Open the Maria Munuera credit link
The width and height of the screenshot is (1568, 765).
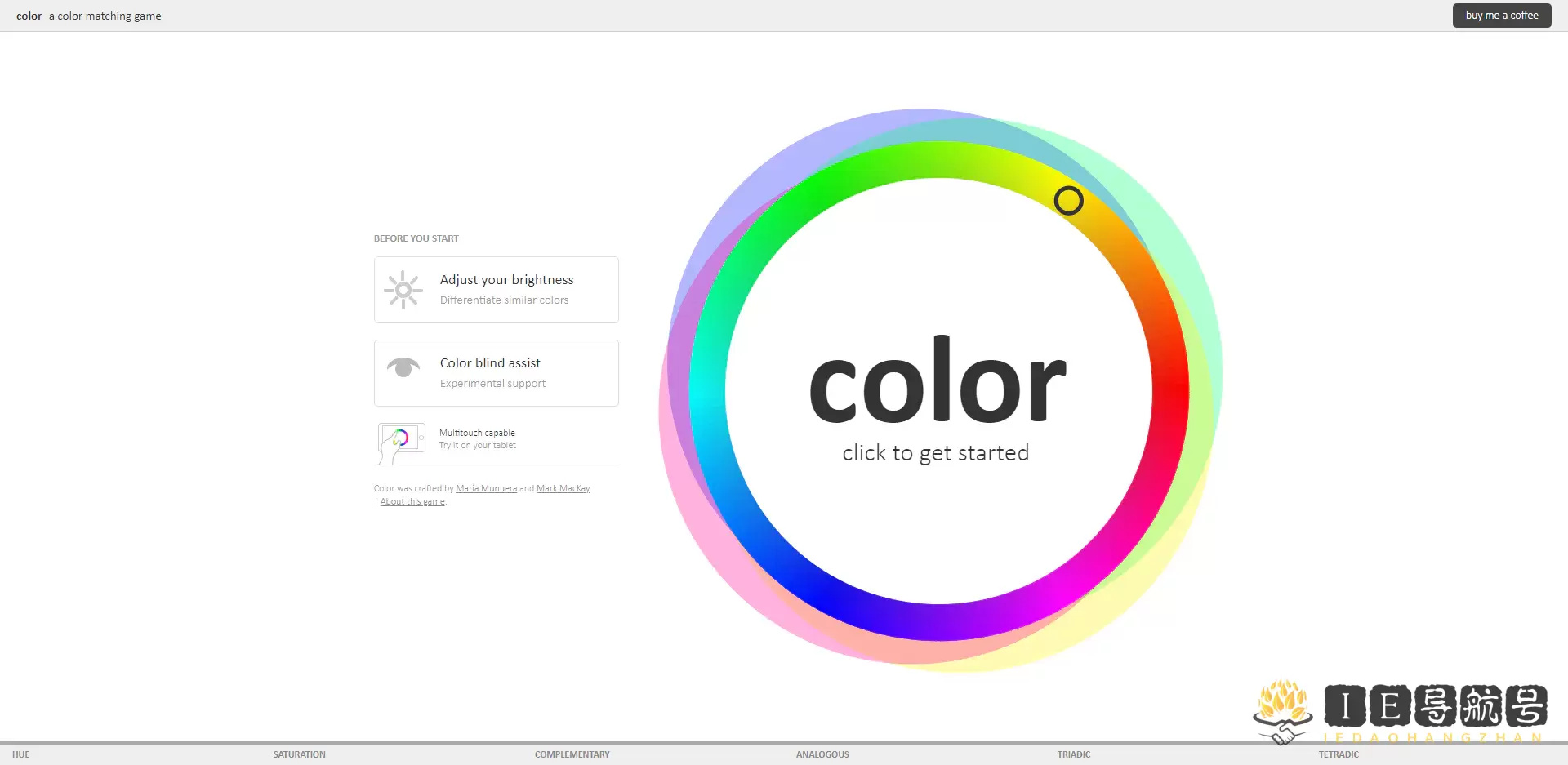pos(487,488)
